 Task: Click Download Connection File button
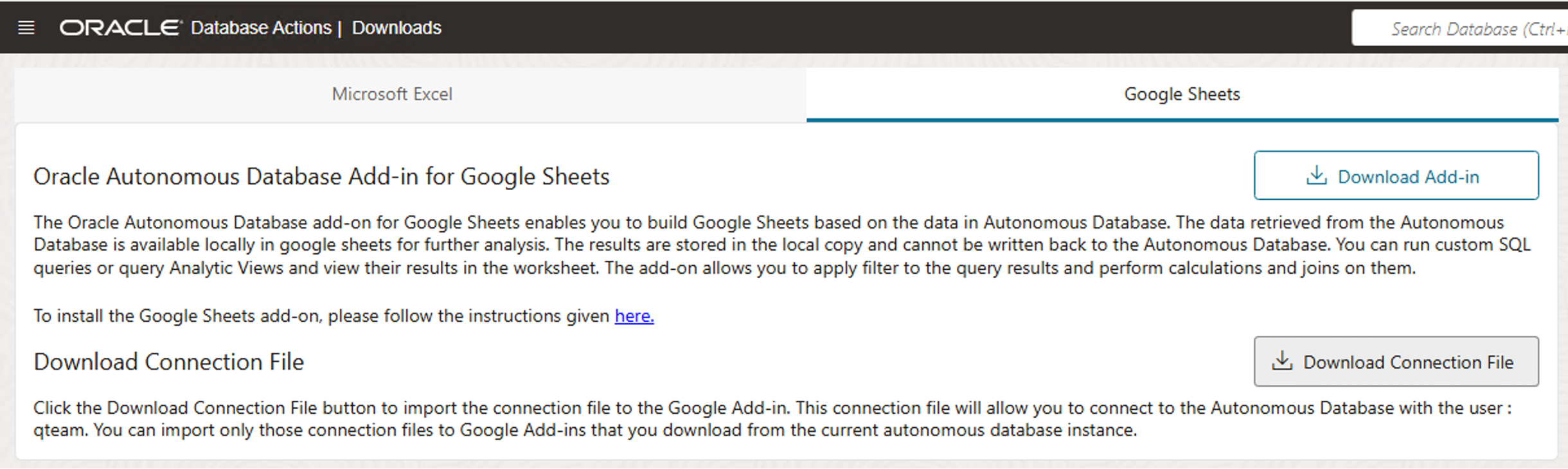click(x=1395, y=361)
